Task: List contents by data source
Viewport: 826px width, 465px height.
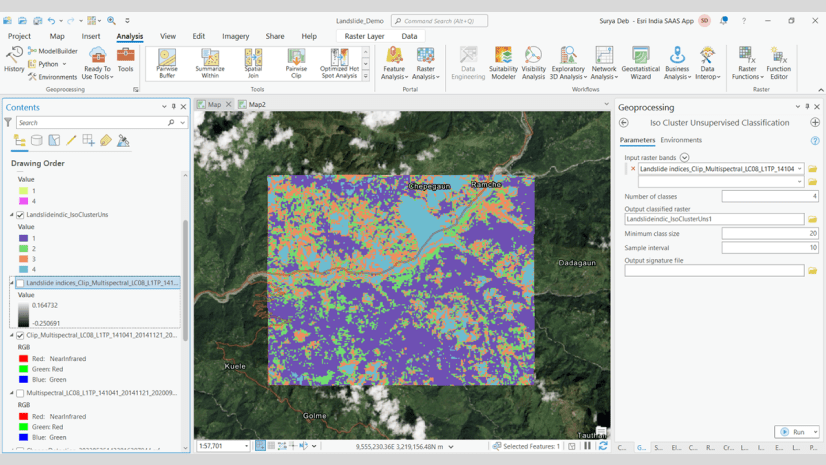Action: [36, 141]
